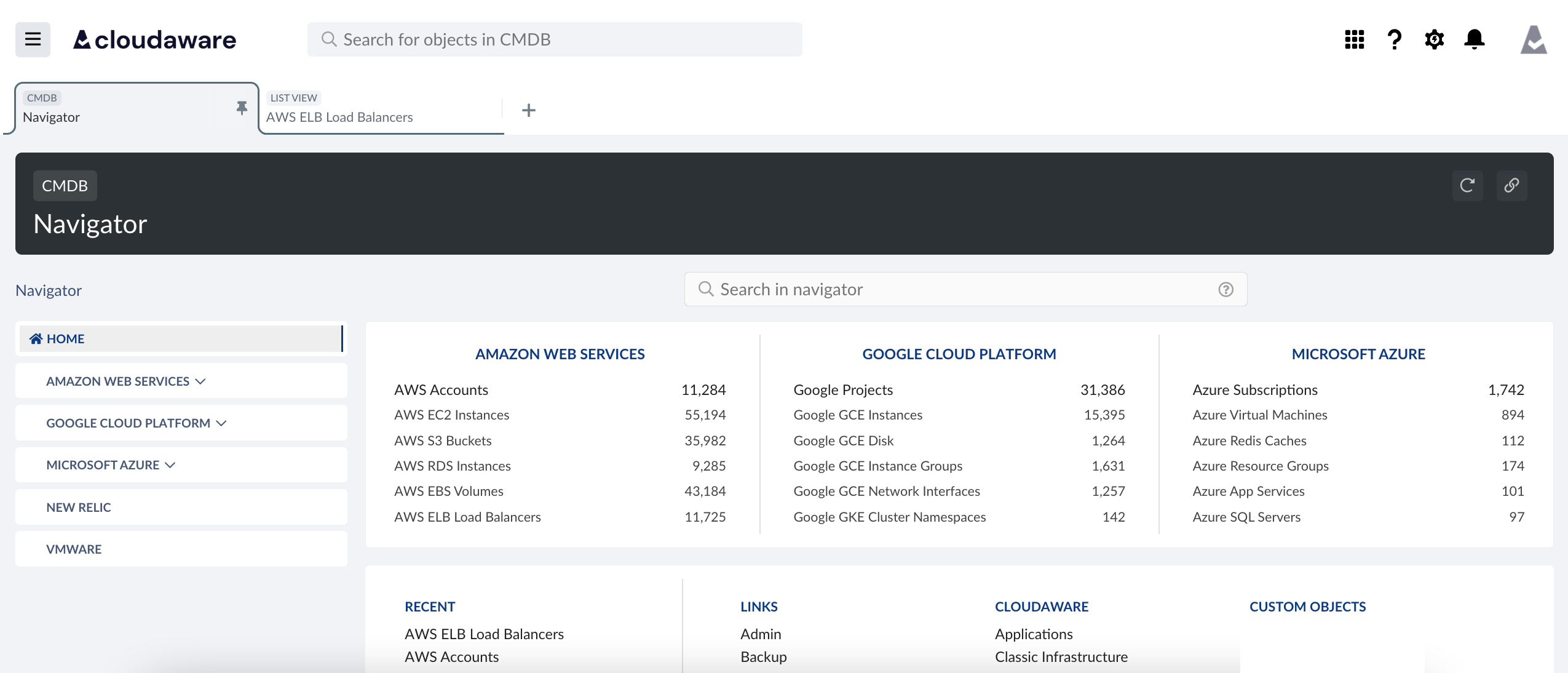Viewport: 1568px width, 673px height.
Task: Click the Navigator breadcrumb label
Action: 49,290
